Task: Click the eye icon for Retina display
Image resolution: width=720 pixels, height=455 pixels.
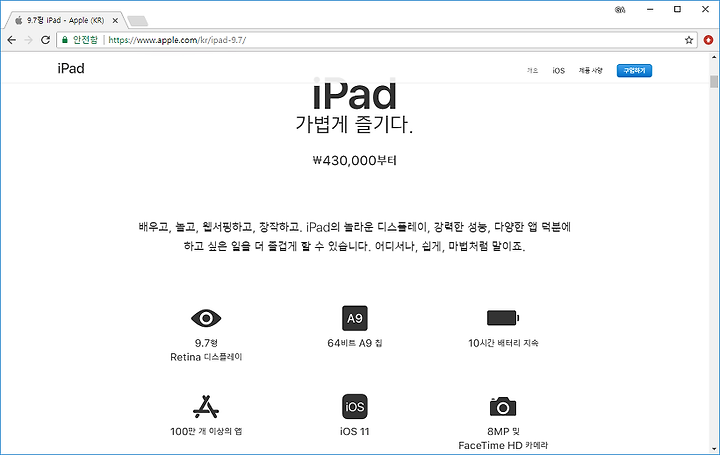Action: tap(206, 318)
